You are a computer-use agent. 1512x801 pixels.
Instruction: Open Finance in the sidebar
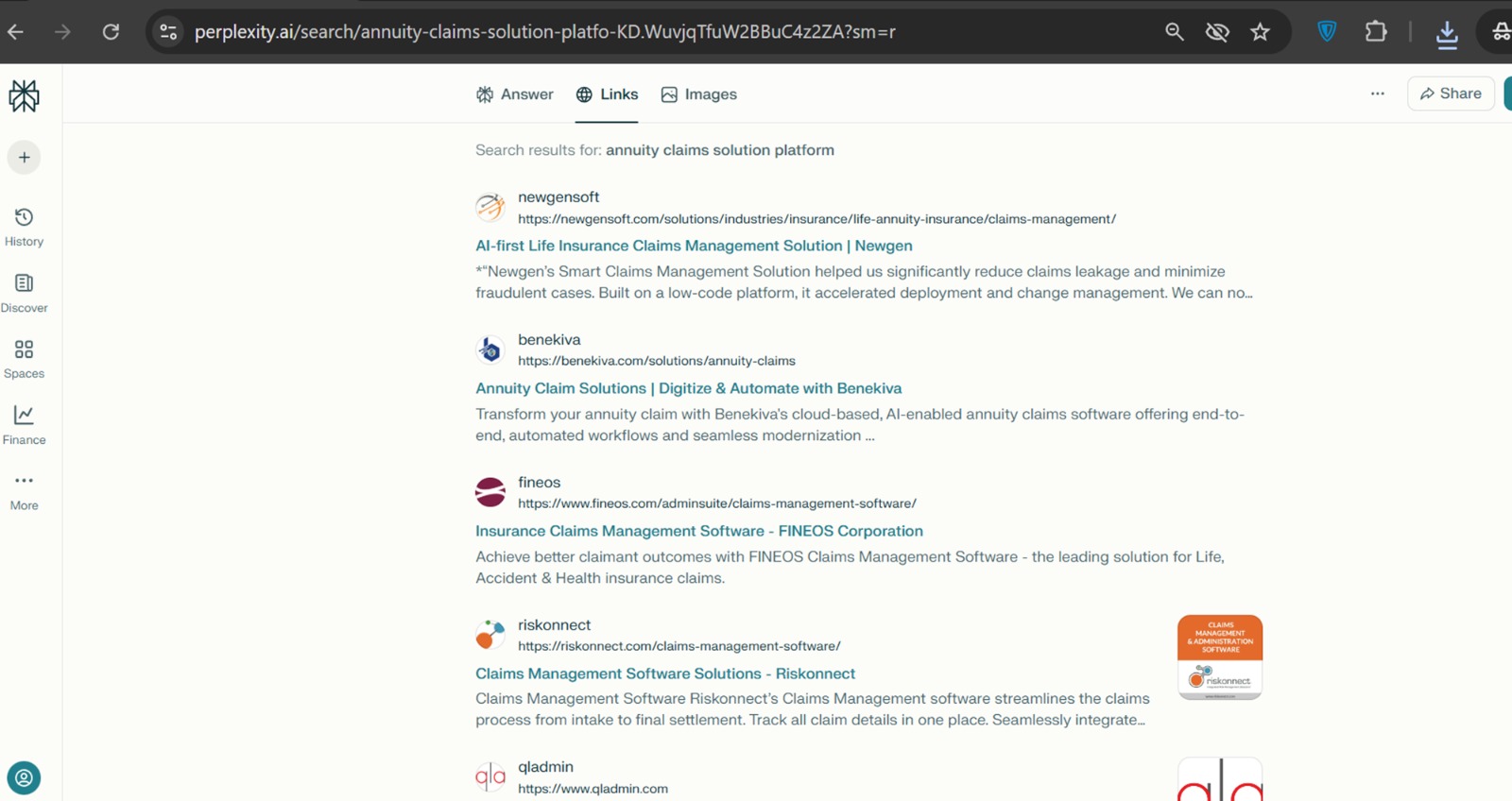point(25,426)
